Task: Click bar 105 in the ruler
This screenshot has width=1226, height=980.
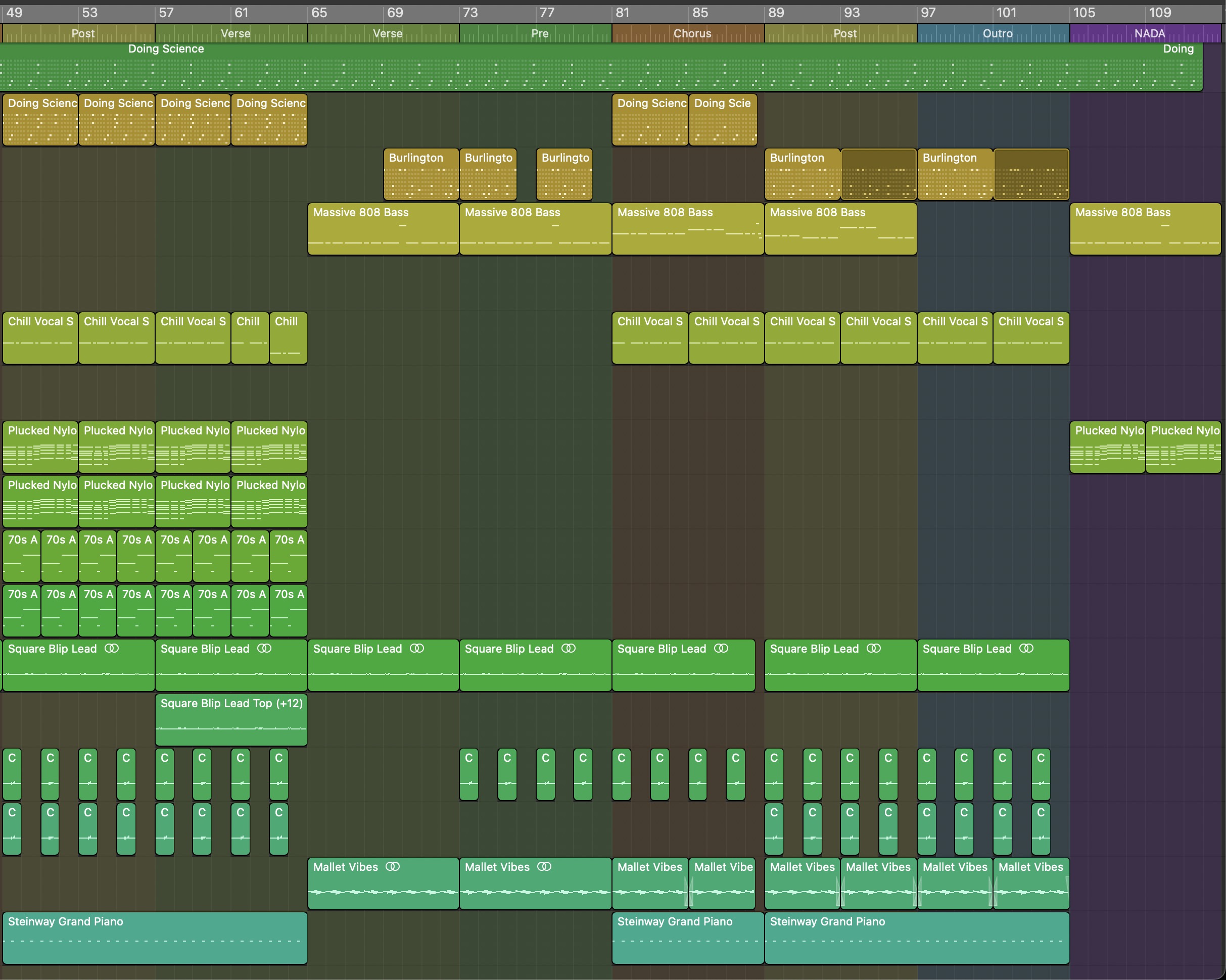Action: (1084, 13)
